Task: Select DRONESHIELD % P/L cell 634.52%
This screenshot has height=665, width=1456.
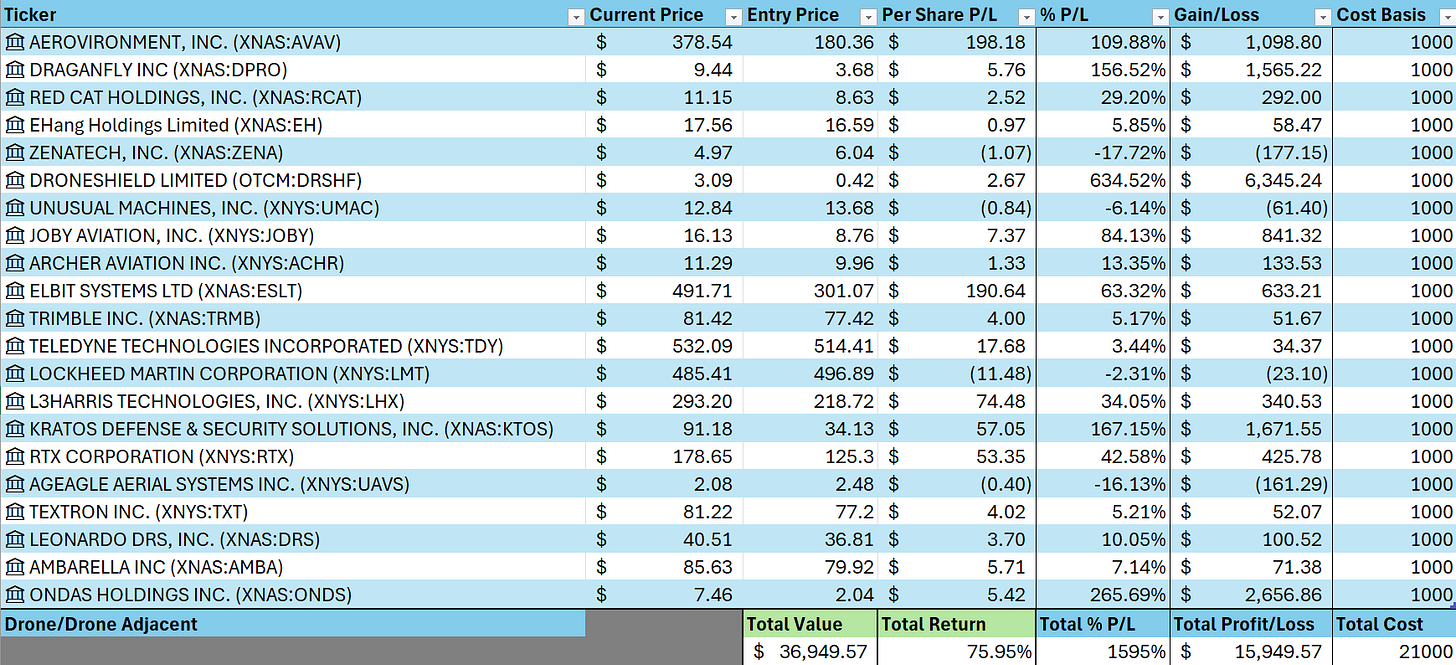Action: [x=1104, y=180]
